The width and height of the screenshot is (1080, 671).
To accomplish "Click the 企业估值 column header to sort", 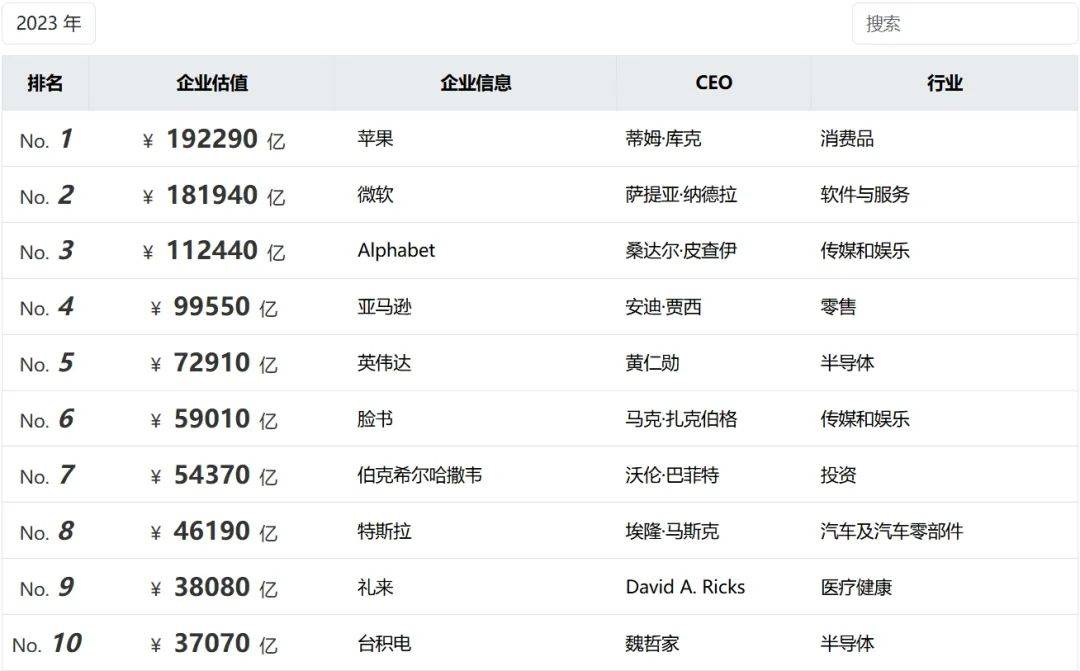I will [213, 83].
